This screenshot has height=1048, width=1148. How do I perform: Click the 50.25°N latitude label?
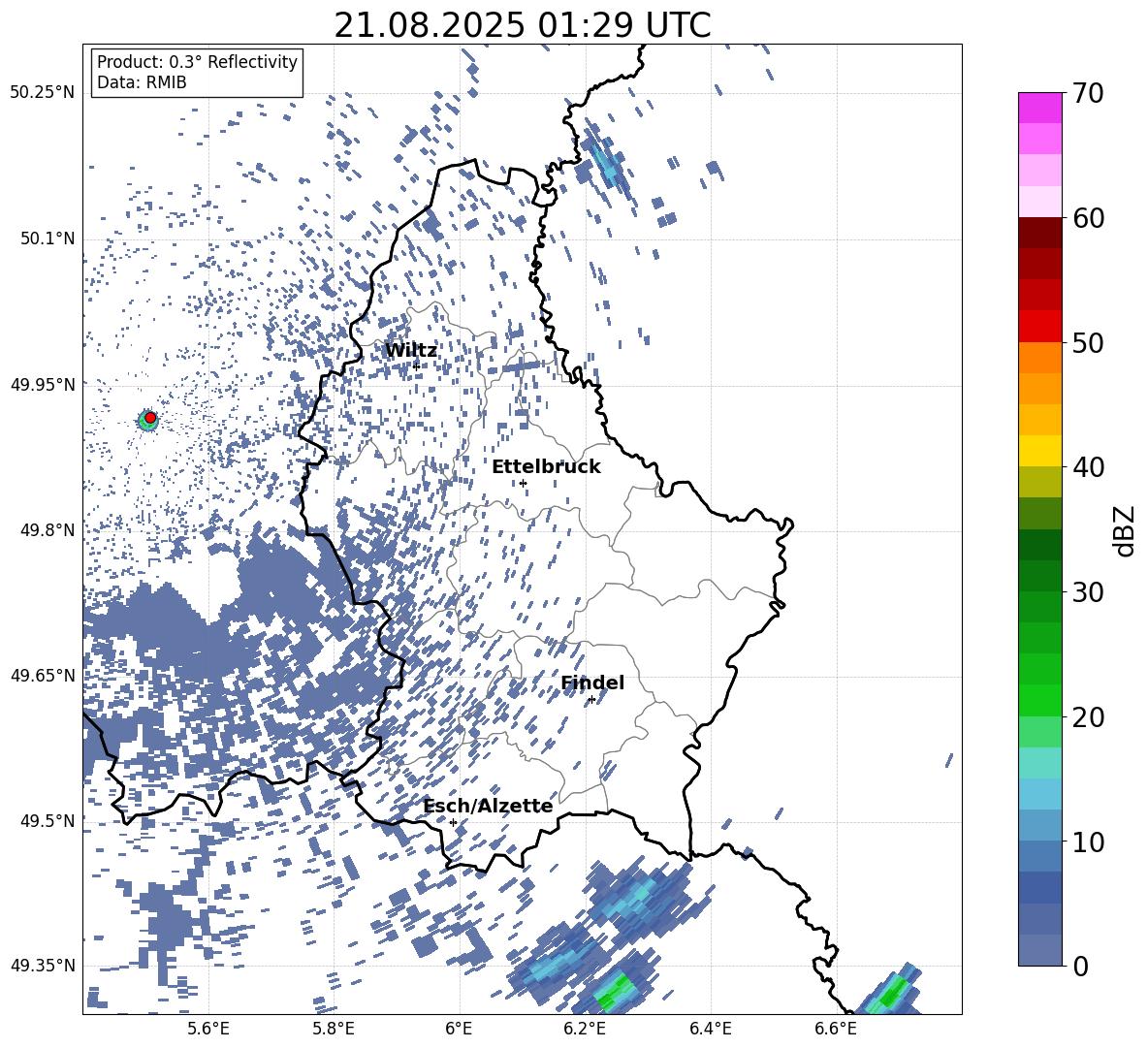coord(43,93)
